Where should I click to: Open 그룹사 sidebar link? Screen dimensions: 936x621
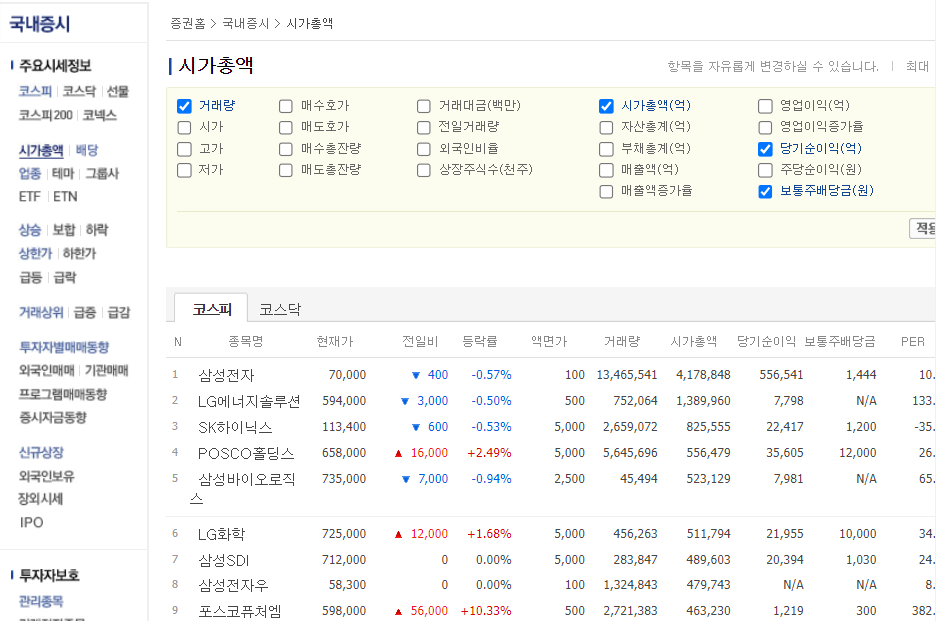click(x=102, y=173)
